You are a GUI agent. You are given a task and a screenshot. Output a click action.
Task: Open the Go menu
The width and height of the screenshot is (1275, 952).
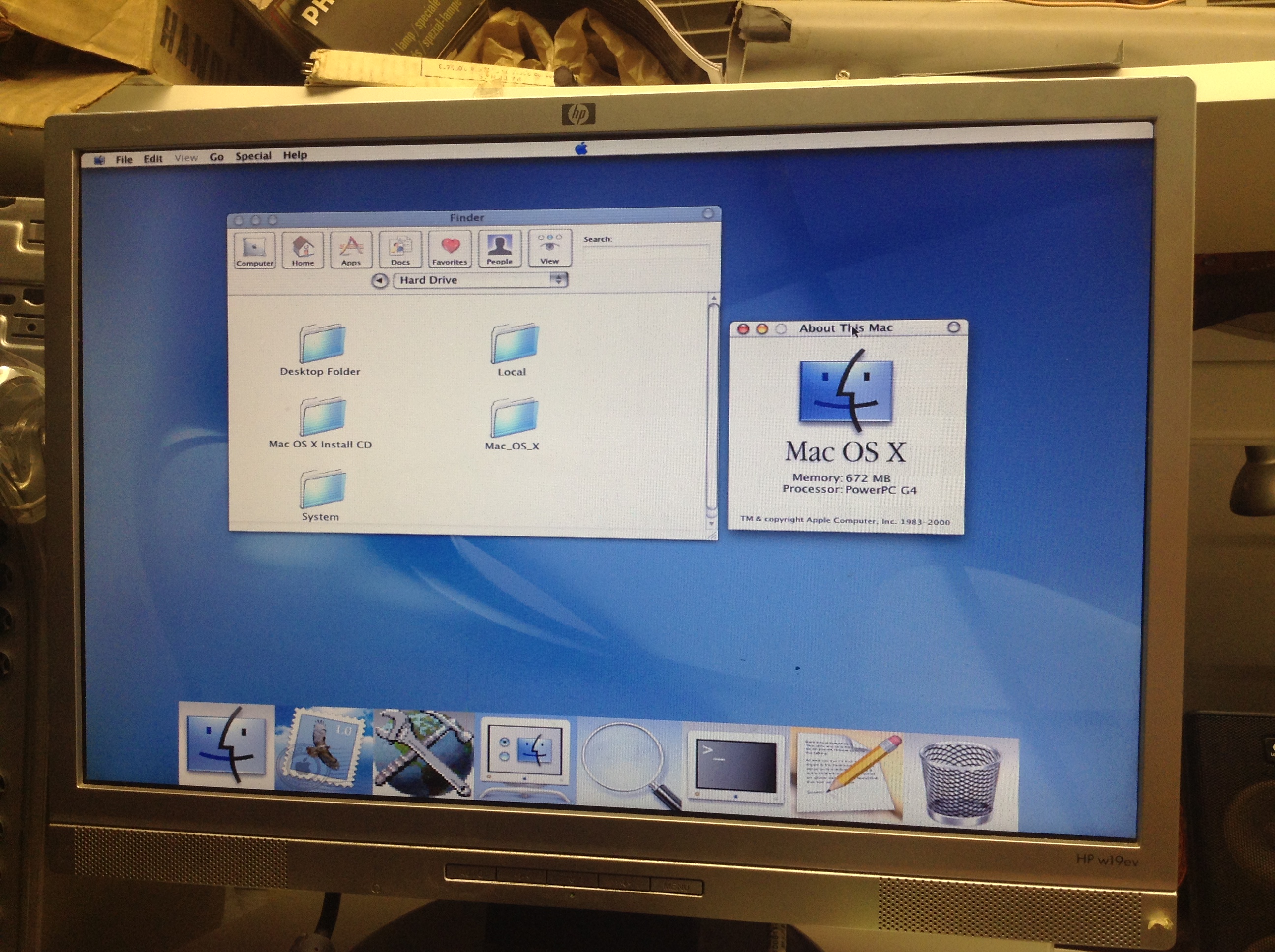coord(216,157)
